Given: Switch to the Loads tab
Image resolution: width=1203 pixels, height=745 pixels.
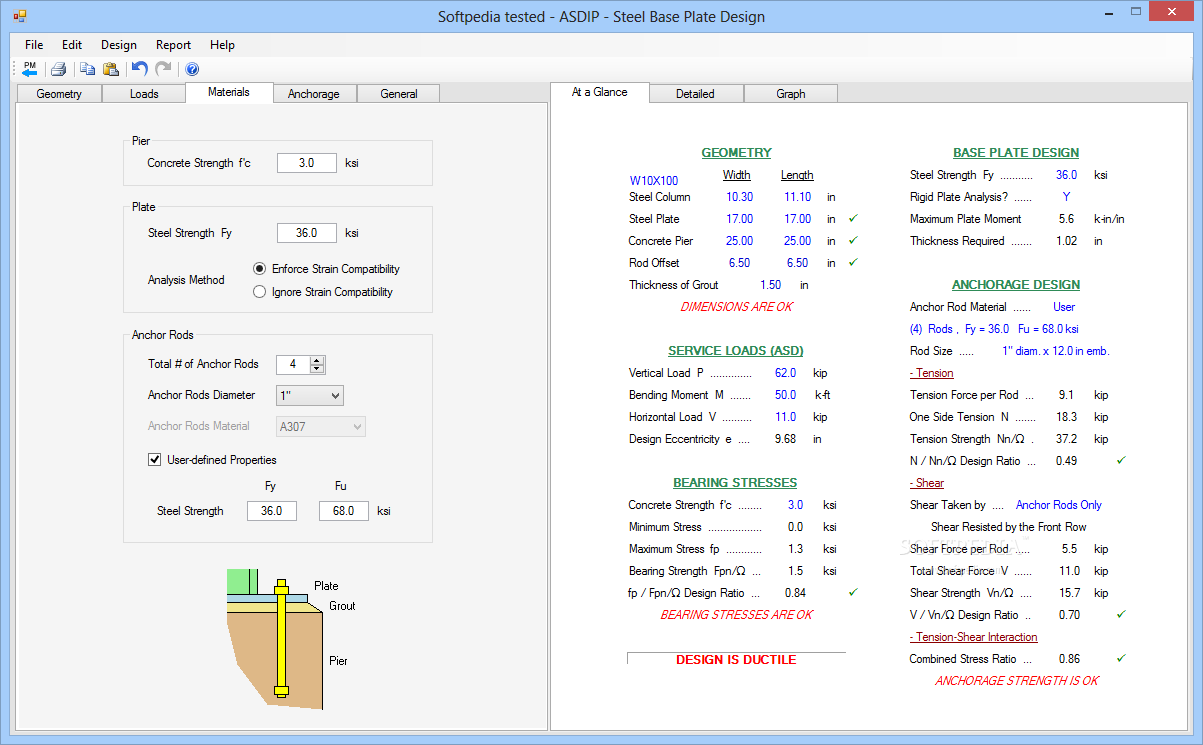Looking at the screenshot, I should pos(144,94).
